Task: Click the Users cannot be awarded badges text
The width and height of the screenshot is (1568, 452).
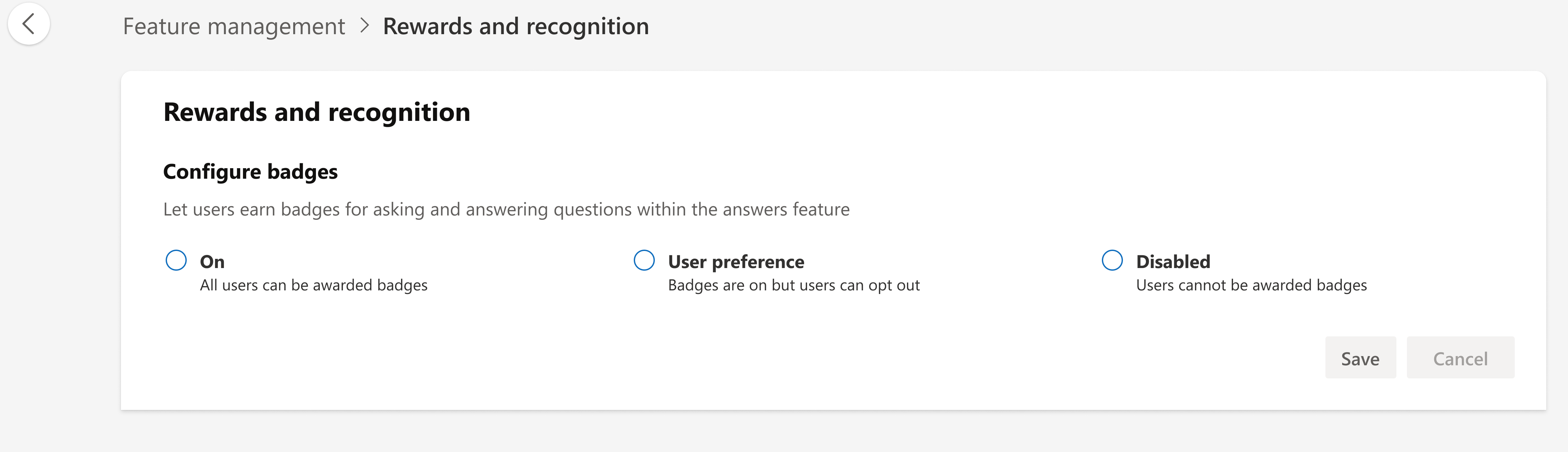Action: point(1251,285)
